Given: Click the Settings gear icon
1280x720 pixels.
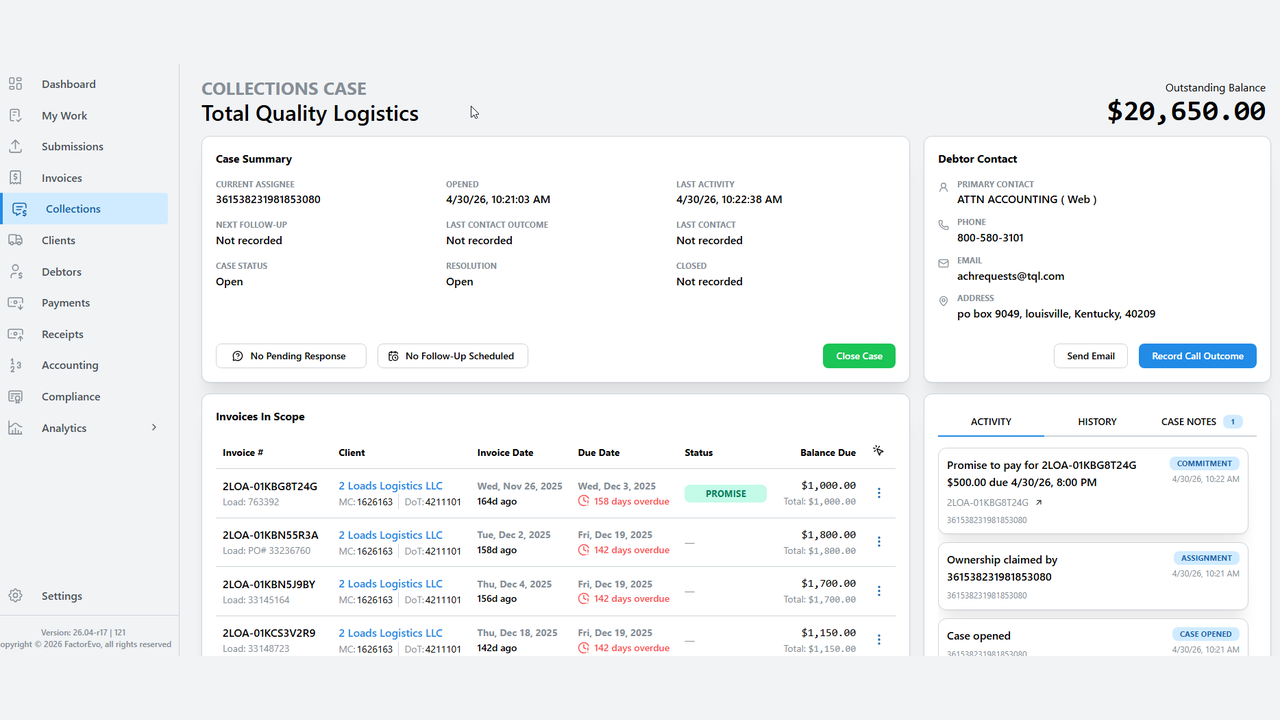Looking at the screenshot, I should (x=15, y=596).
